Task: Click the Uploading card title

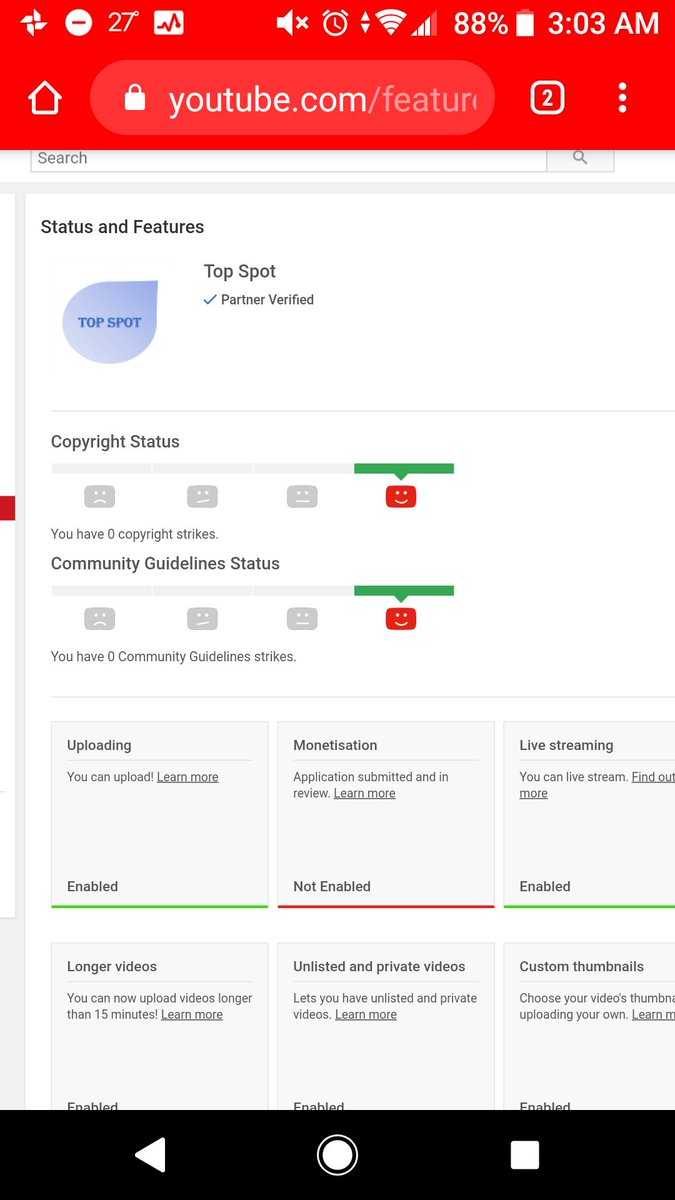Action: tap(99, 745)
